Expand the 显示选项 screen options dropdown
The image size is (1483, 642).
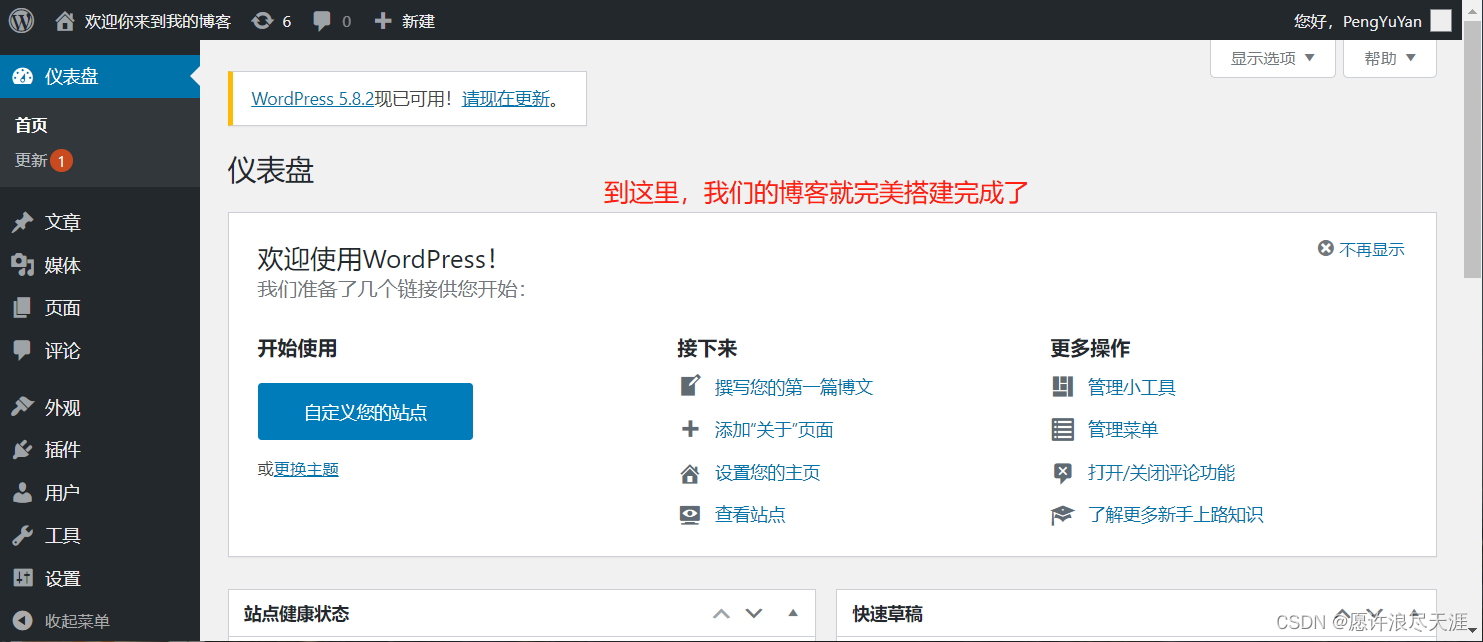tap(1272, 58)
